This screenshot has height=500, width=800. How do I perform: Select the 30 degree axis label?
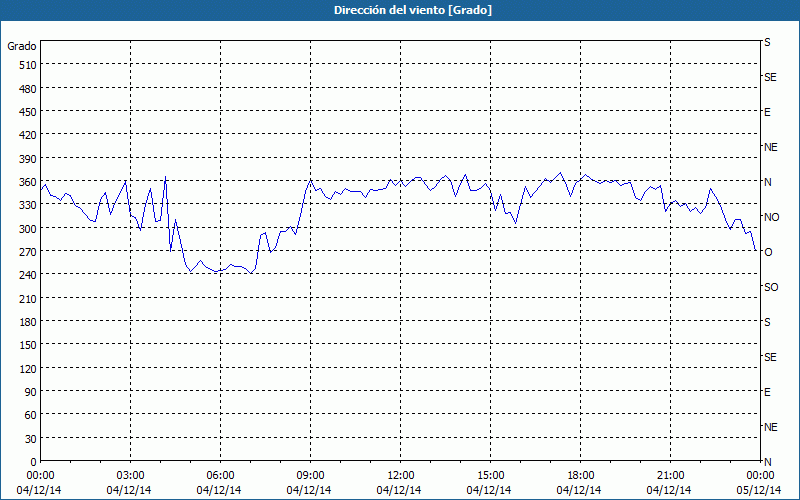(31, 439)
